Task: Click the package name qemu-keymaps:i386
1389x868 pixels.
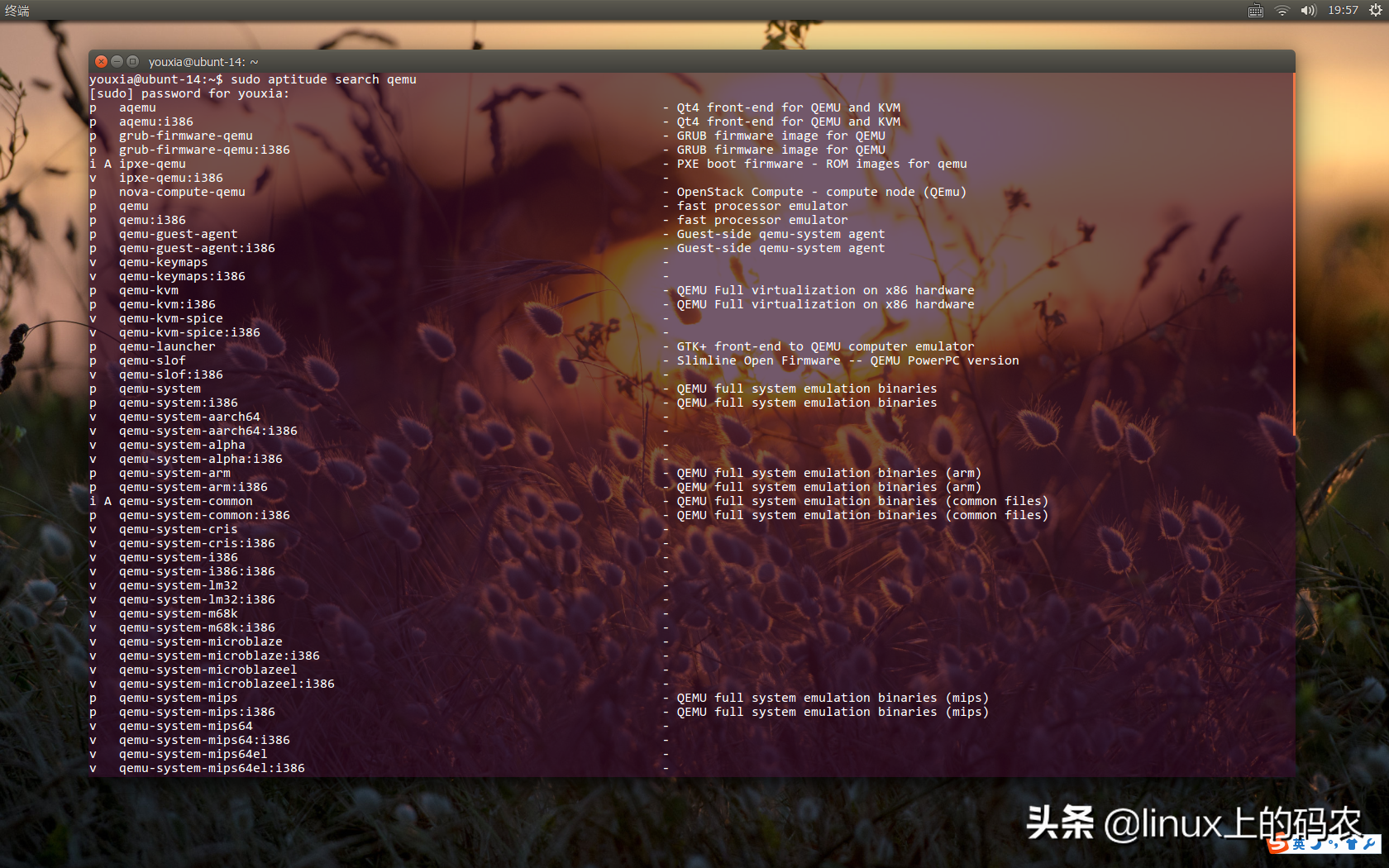Action: click(182, 276)
